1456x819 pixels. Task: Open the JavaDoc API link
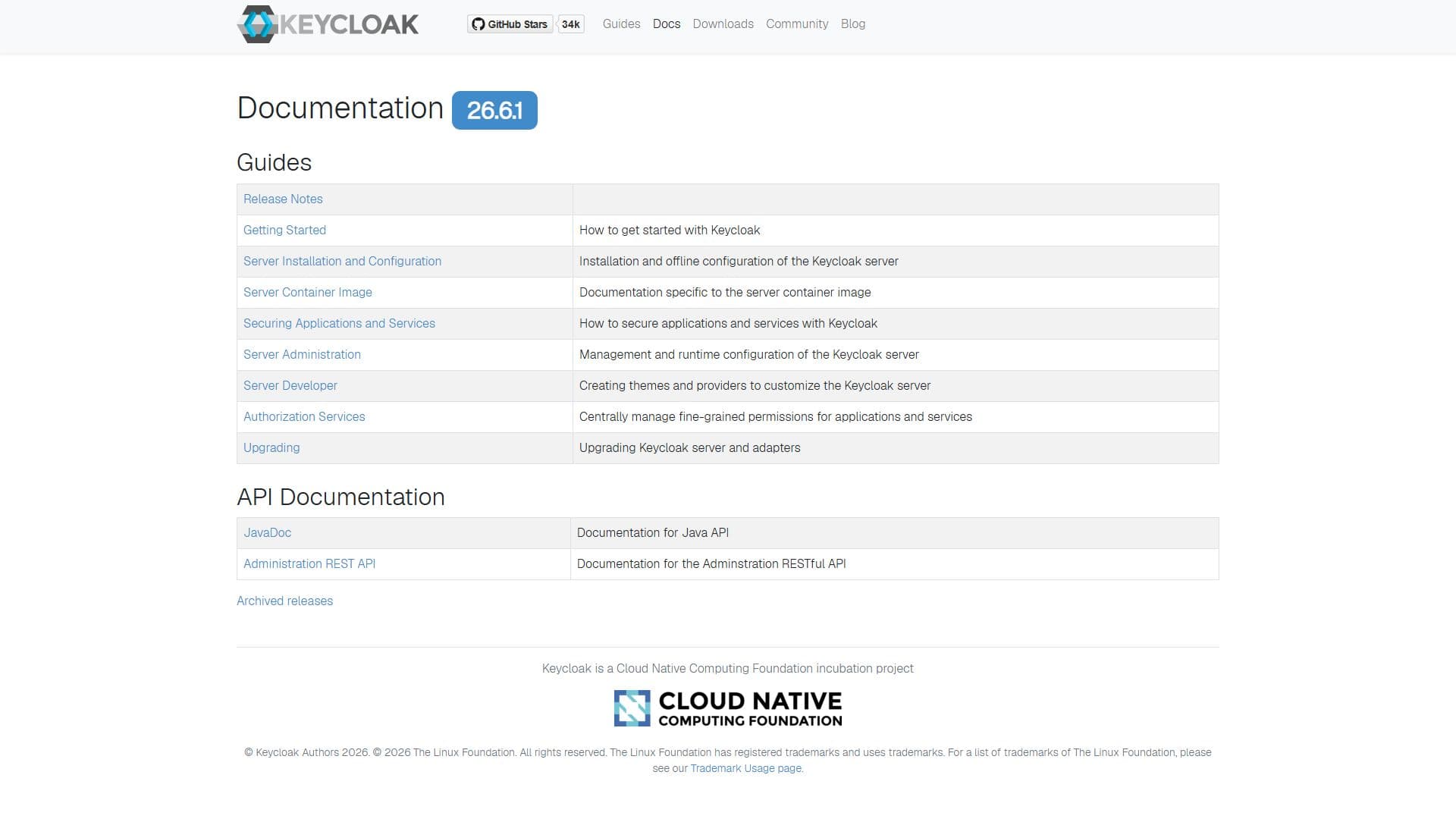point(267,532)
